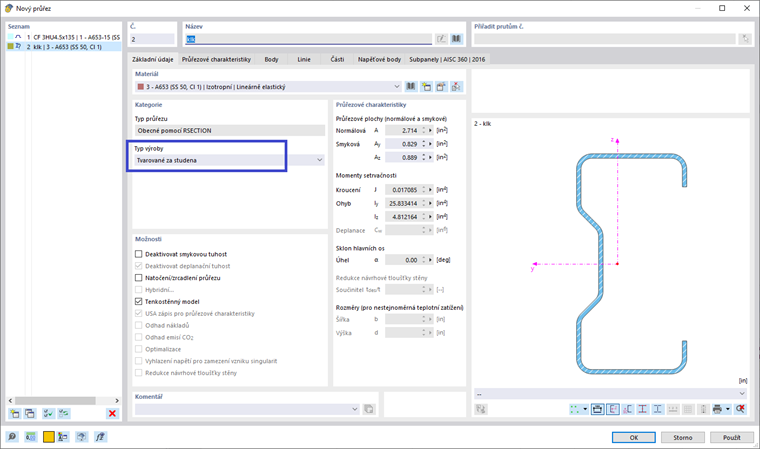Toggle Deaktivovat deplanační tuhost checkbox
This screenshot has width=760, height=449.
(139, 266)
